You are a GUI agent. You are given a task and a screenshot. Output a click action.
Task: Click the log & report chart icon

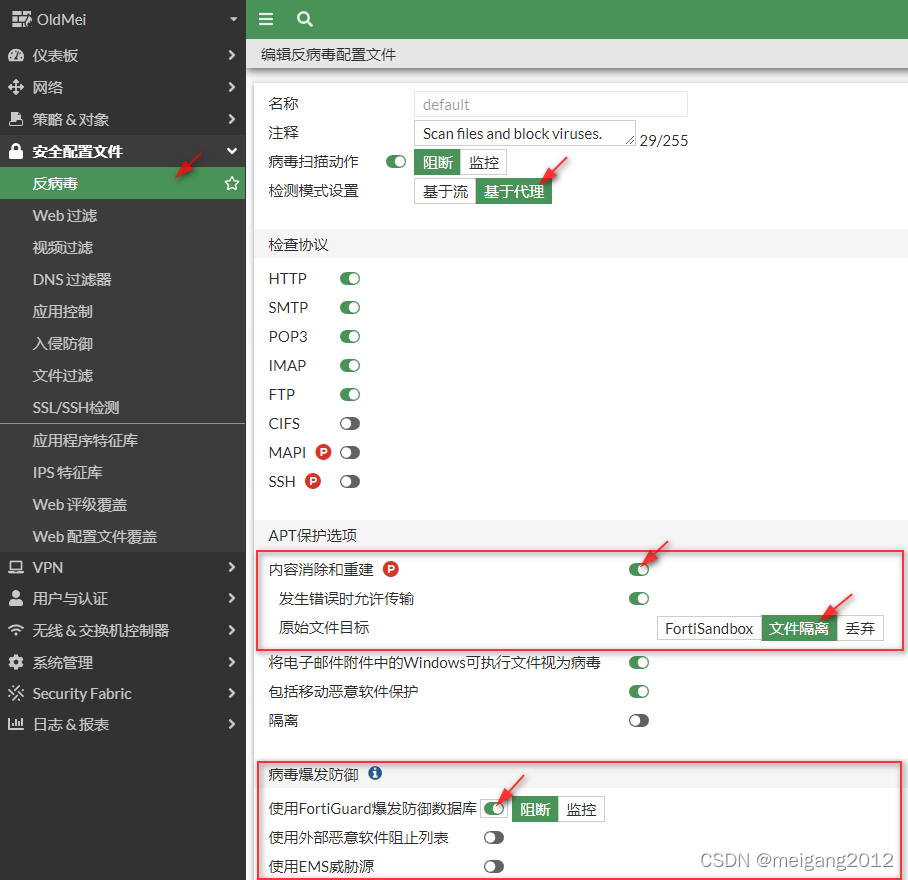click(16, 724)
